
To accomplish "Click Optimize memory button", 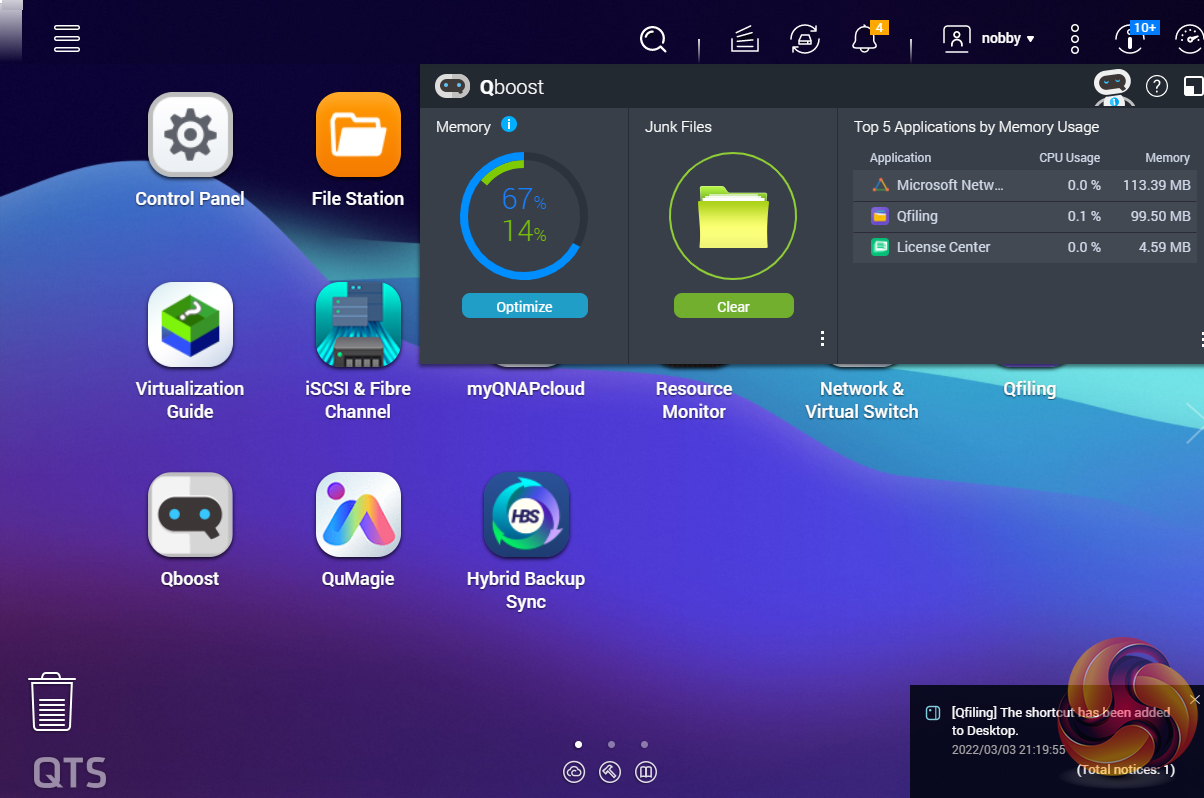I will click(x=524, y=306).
